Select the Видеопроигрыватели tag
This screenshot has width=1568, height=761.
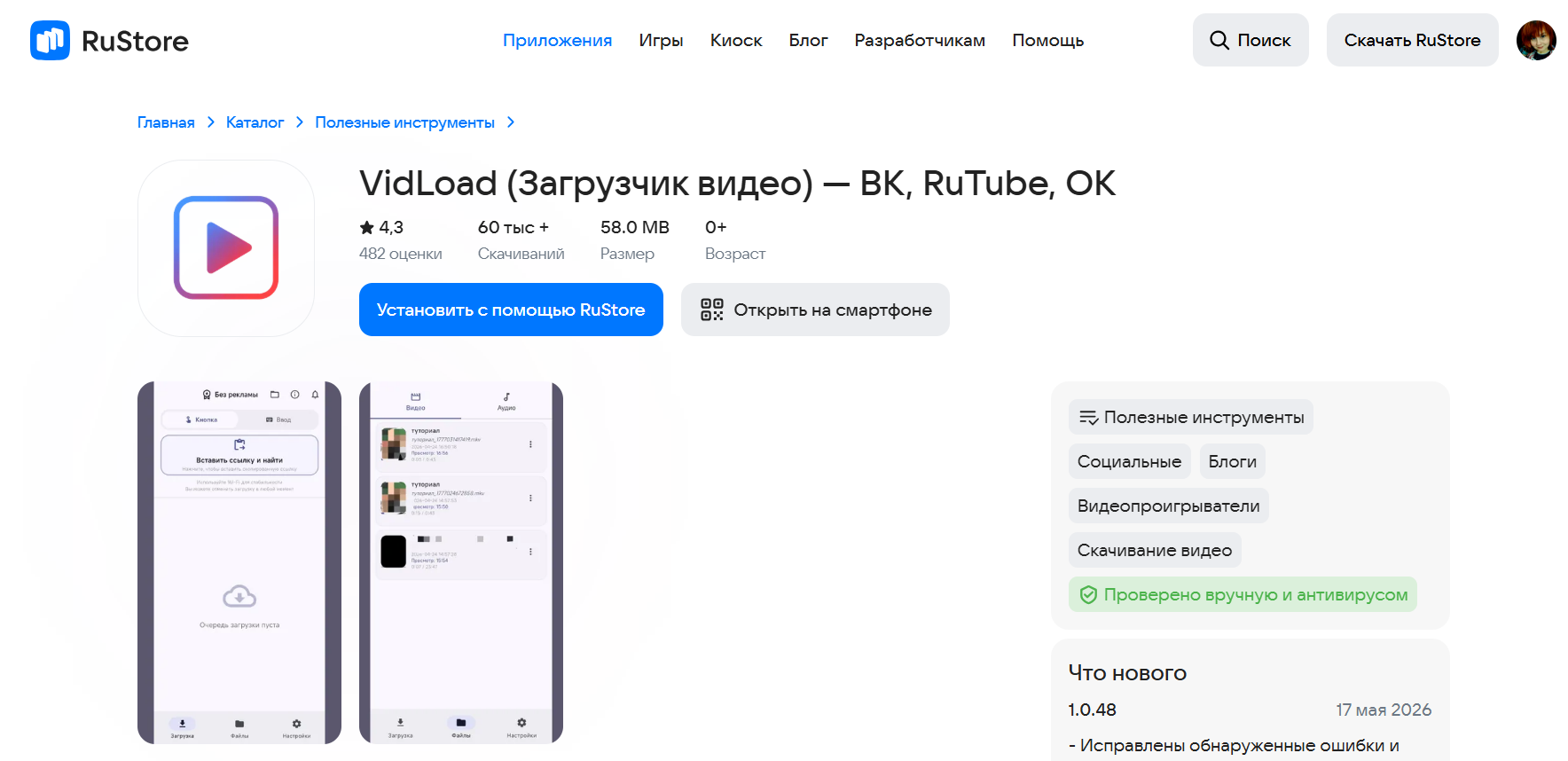click(1168, 506)
